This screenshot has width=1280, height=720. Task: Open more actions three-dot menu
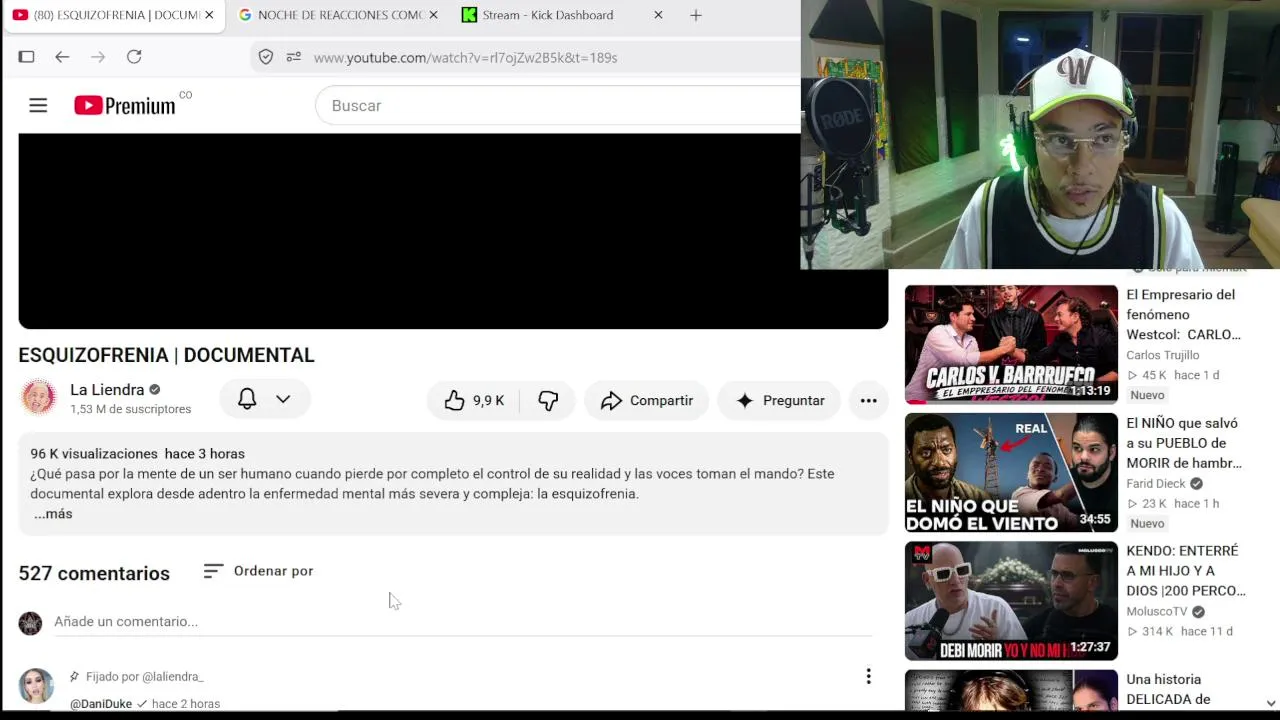click(869, 400)
